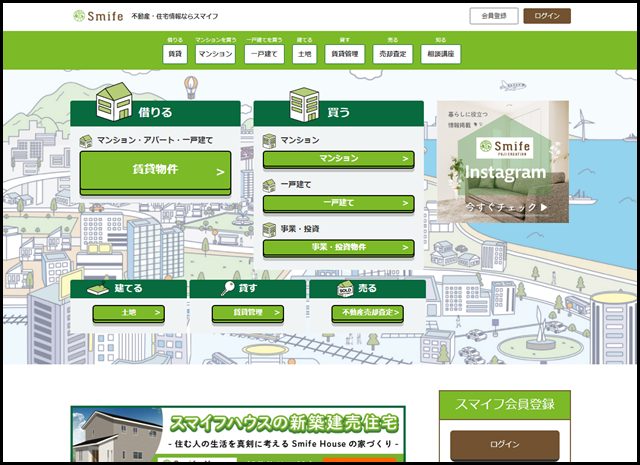The image size is (640, 465).
Task: Click the 売る section header text
Action: [x=367, y=288]
